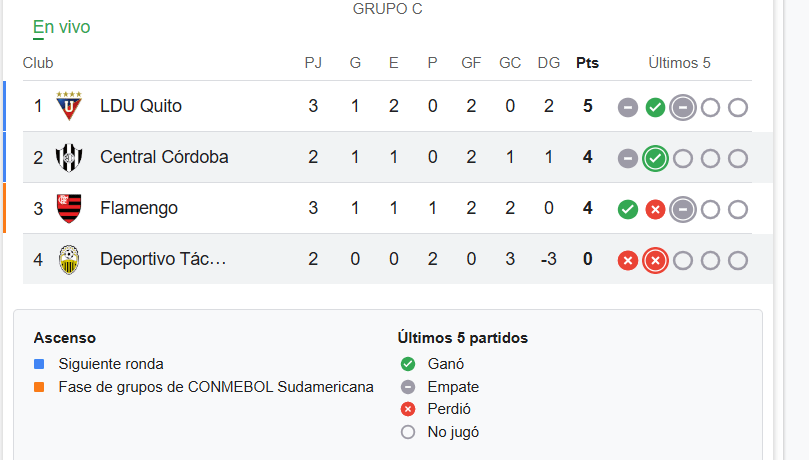809x460 pixels.
Task: Click the Deportivo Táchira club crest
Action: 69,260
